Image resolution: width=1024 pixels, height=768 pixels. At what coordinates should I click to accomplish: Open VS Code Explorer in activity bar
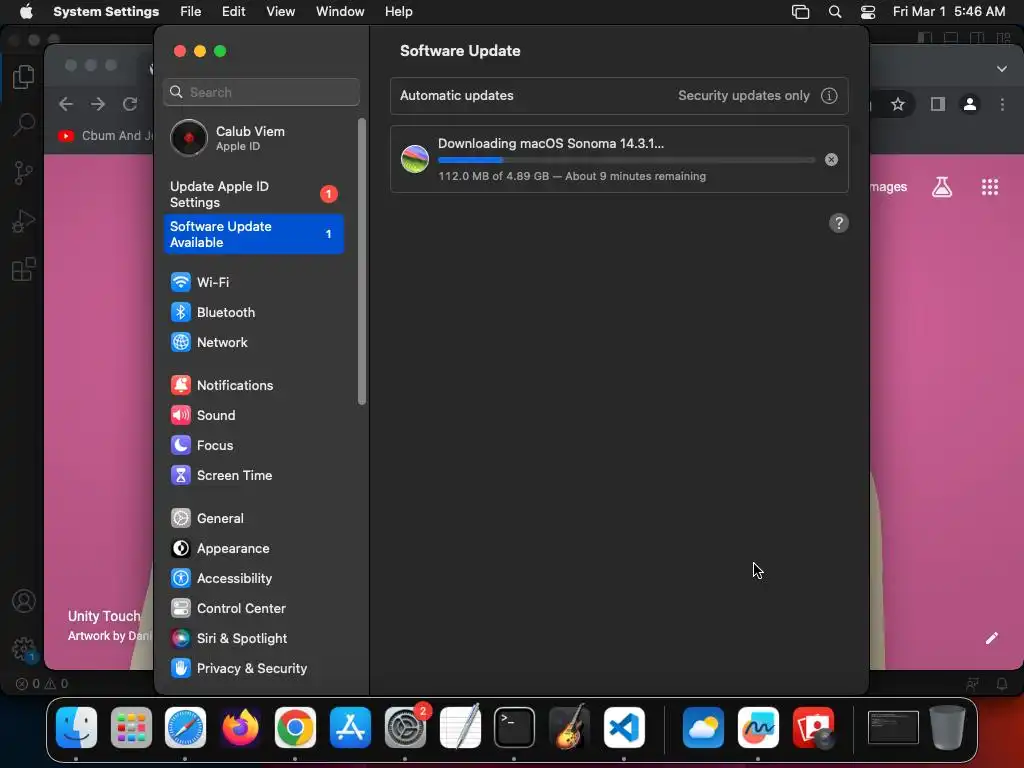[x=24, y=77]
